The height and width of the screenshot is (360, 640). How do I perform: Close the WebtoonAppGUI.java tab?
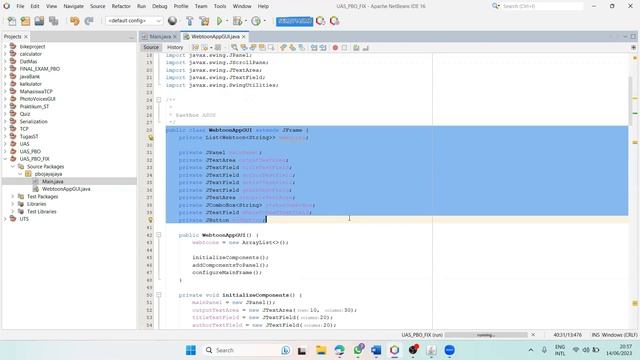click(x=244, y=37)
